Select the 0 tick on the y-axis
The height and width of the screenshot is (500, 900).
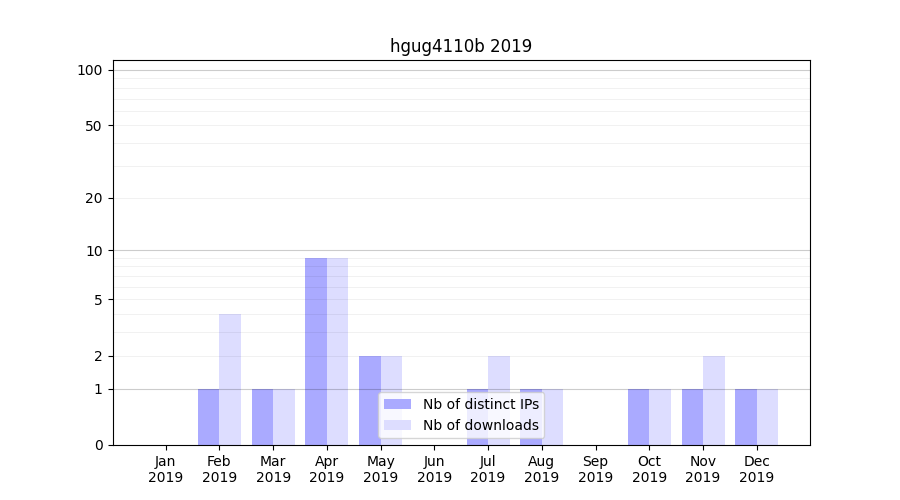98,445
